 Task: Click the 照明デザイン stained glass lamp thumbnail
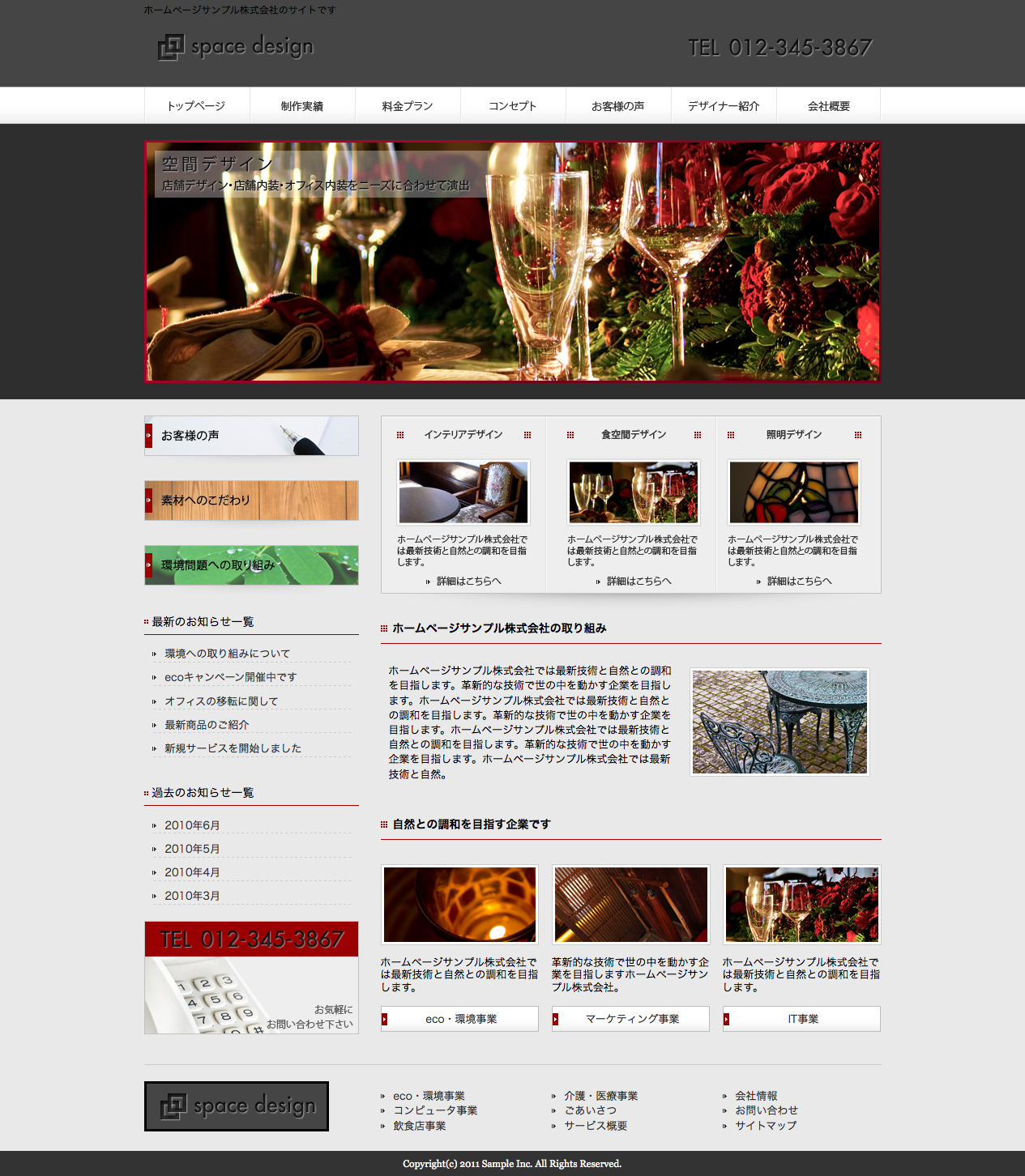click(794, 492)
